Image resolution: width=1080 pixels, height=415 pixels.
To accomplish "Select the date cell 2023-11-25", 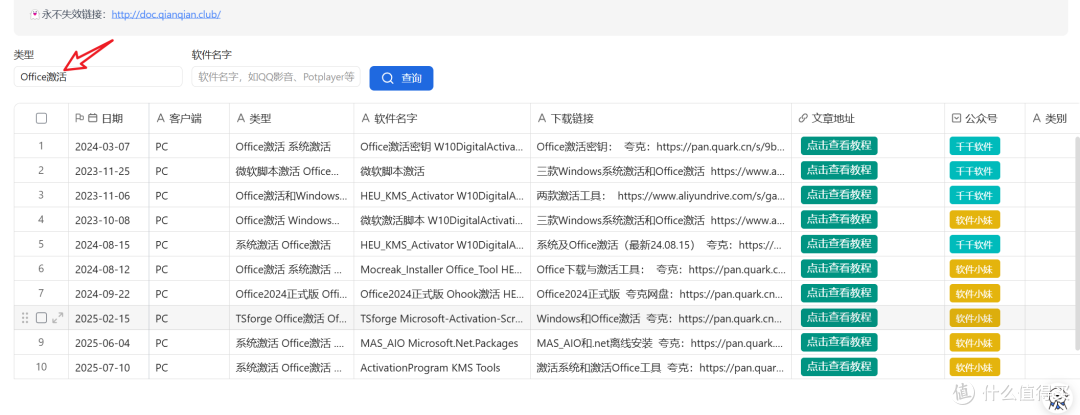I will point(109,171).
